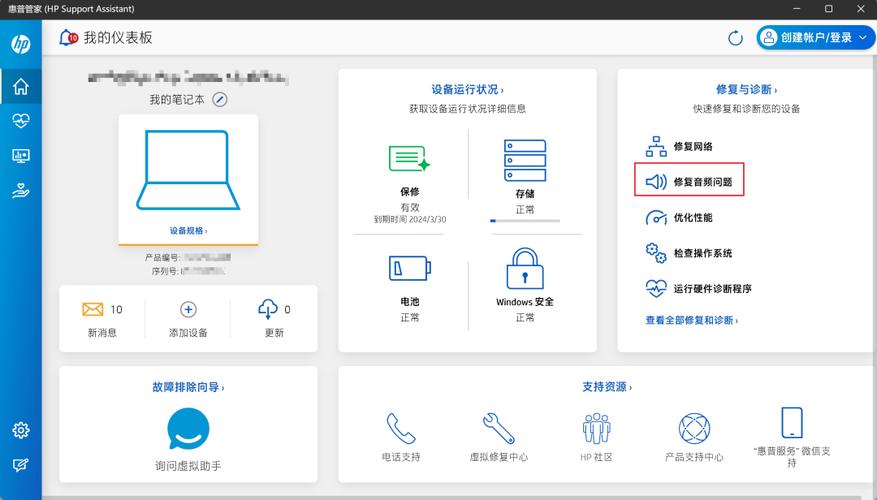The width and height of the screenshot is (877, 500).
Task: Click the pencil icon to rename notebook
Action: pos(220,100)
